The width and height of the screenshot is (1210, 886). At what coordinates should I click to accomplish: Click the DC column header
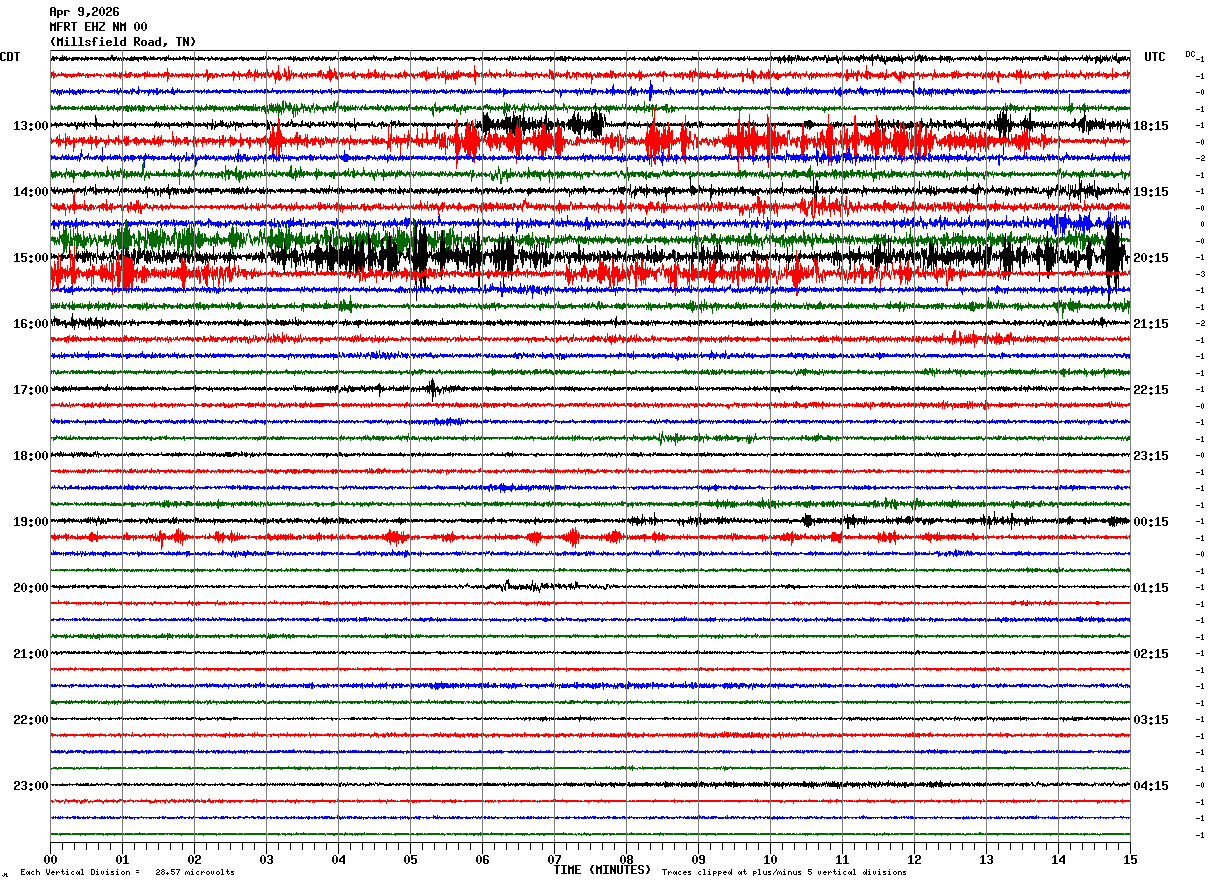coord(1190,54)
